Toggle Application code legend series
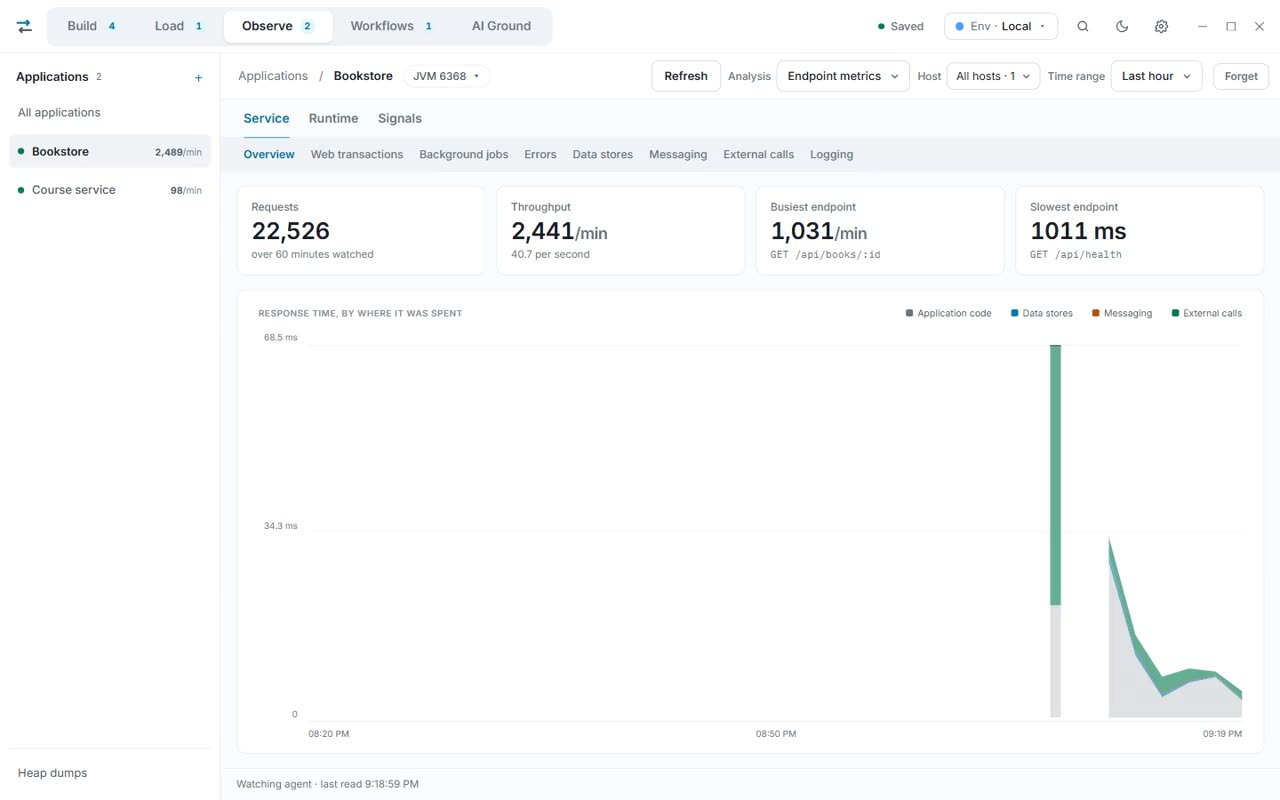This screenshot has height=800, width=1280. 948,313
